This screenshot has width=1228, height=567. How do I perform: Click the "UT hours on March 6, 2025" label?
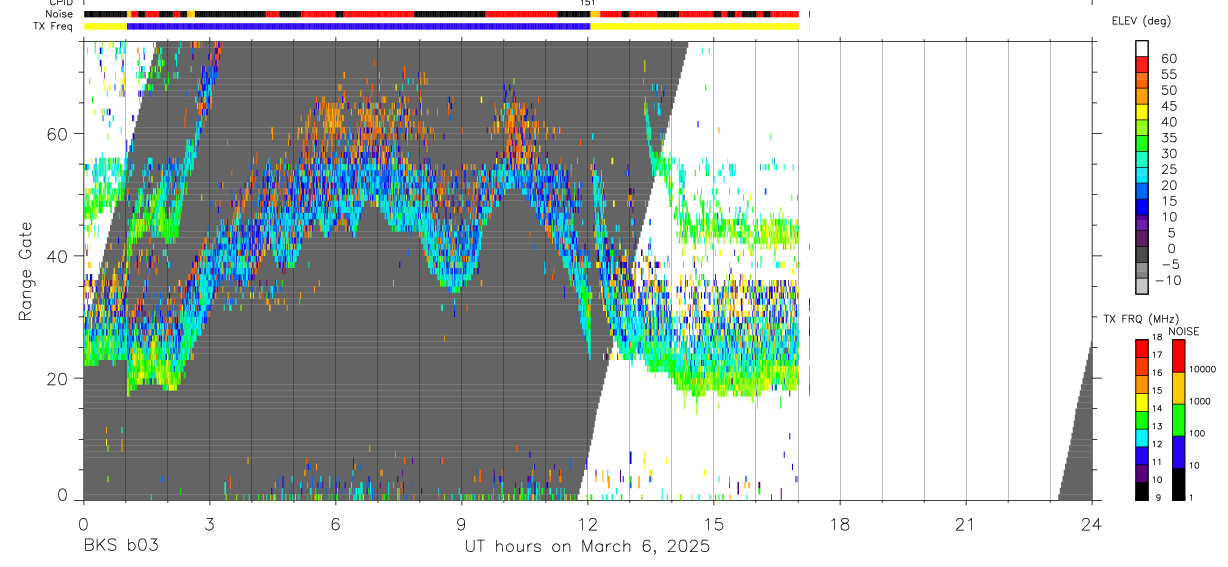tap(587, 547)
